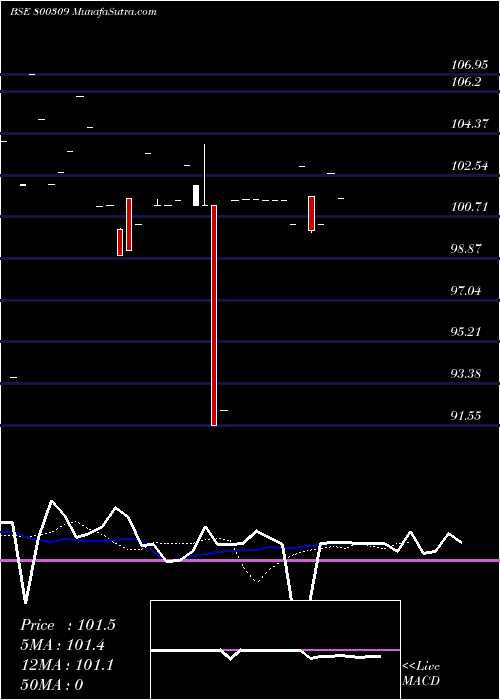The image size is (500, 700).
Task: Click the 95.21 price level label
Action: [x=467, y=332]
